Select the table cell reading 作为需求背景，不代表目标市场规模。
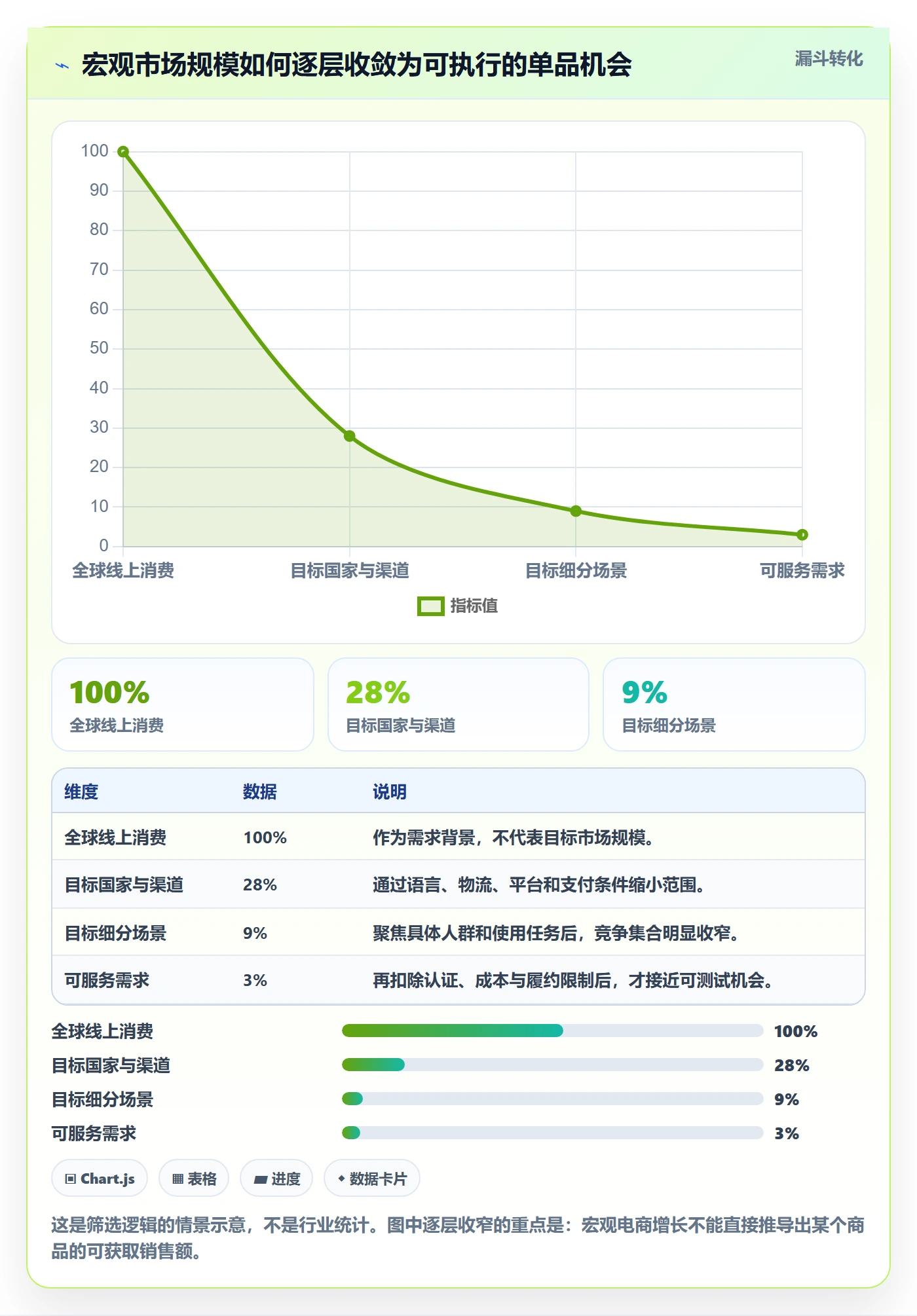 click(x=514, y=837)
